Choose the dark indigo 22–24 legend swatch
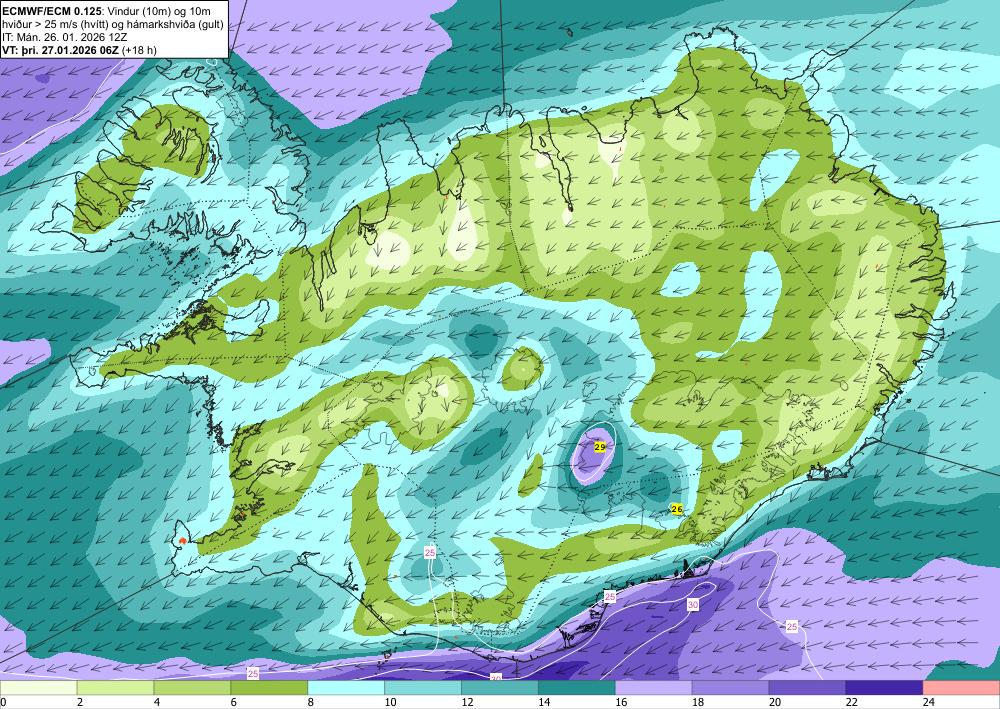 [885, 688]
